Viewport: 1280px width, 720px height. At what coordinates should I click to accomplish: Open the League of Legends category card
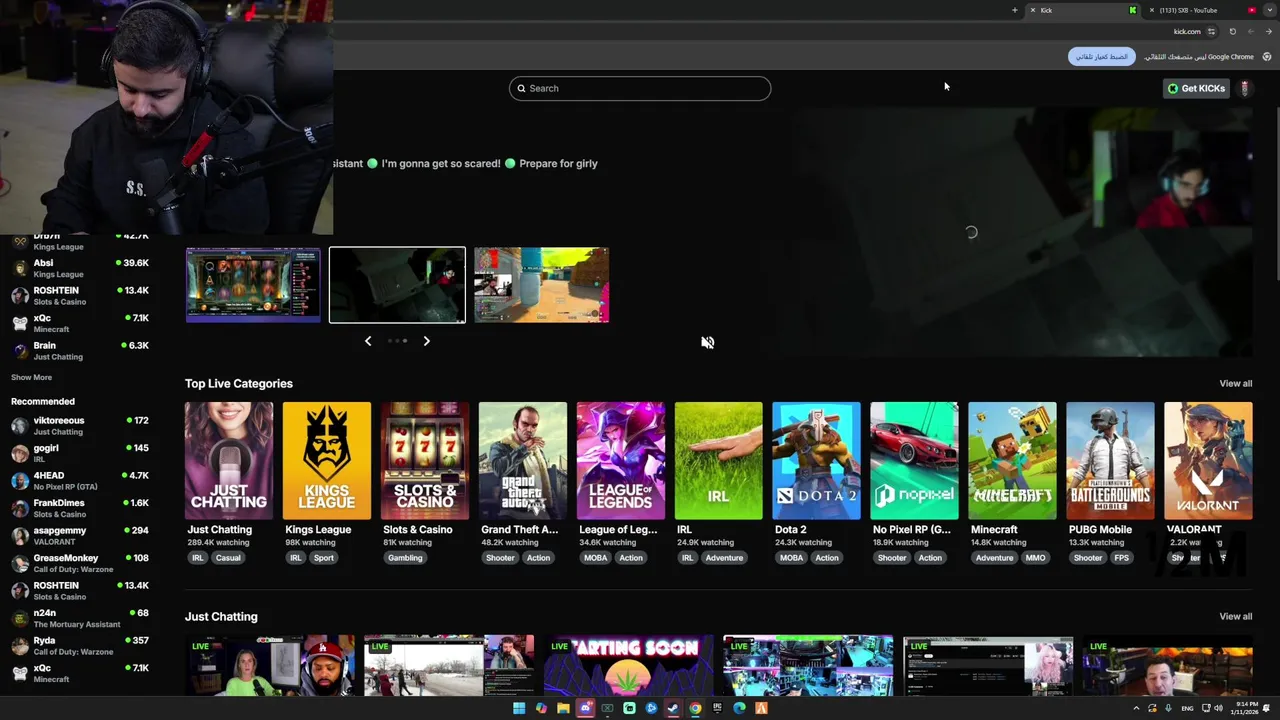click(620, 461)
